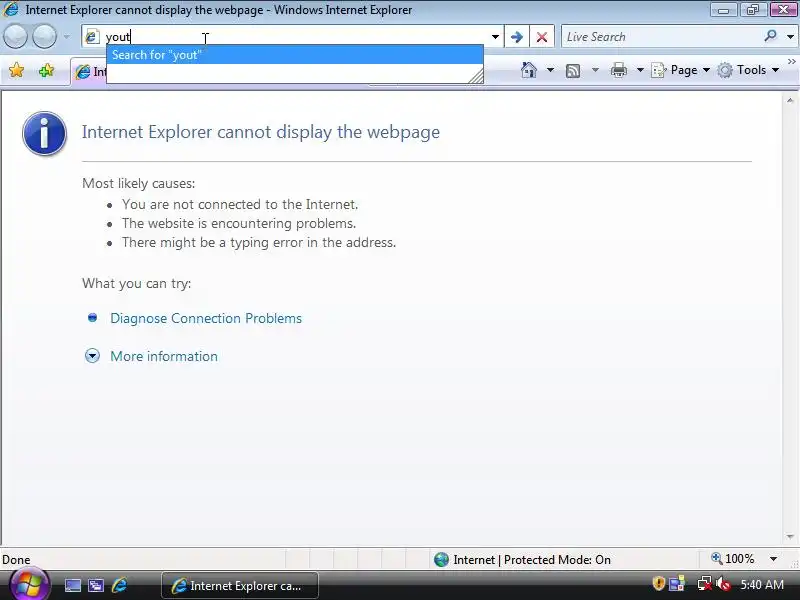The width and height of the screenshot is (800, 600).
Task: Click the bullet beside Diagnose Connection Problems
Action: [x=92, y=318]
